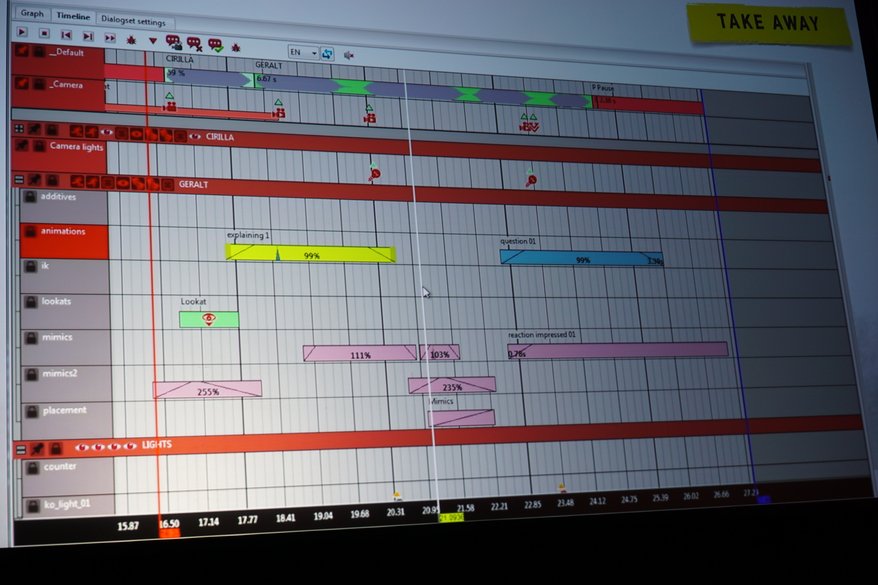Screen dimensions: 878x585
Task: Click the pin icon in LIGHTS header
Action: point(38,448)
